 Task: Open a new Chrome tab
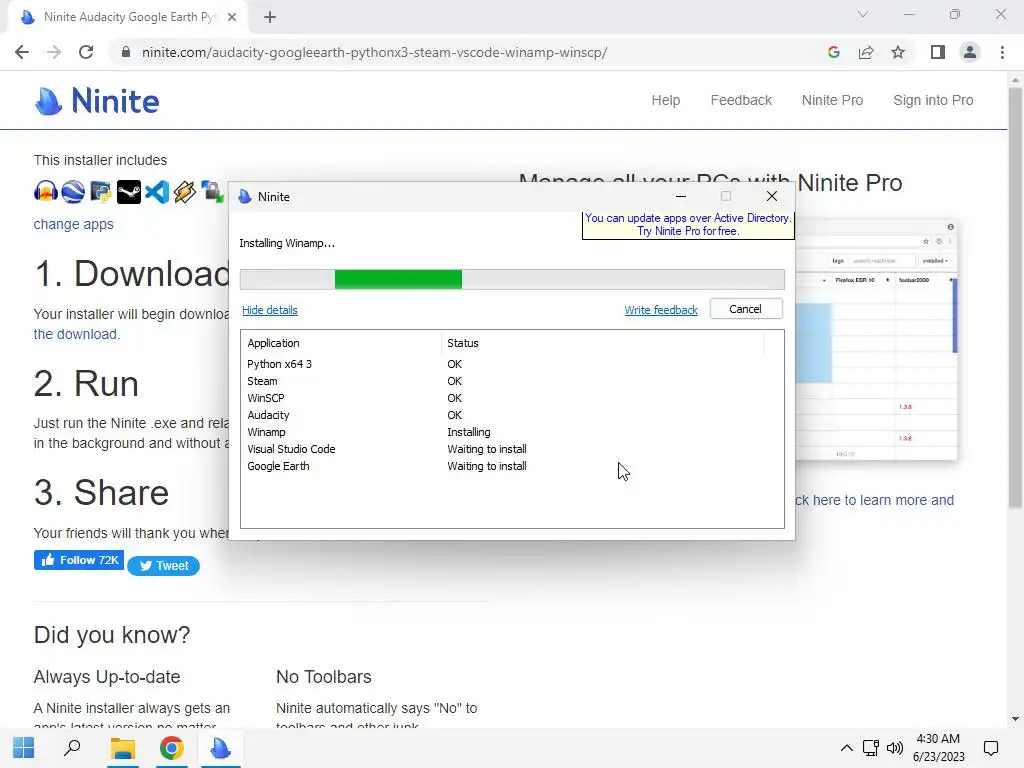tap(270, 17)
